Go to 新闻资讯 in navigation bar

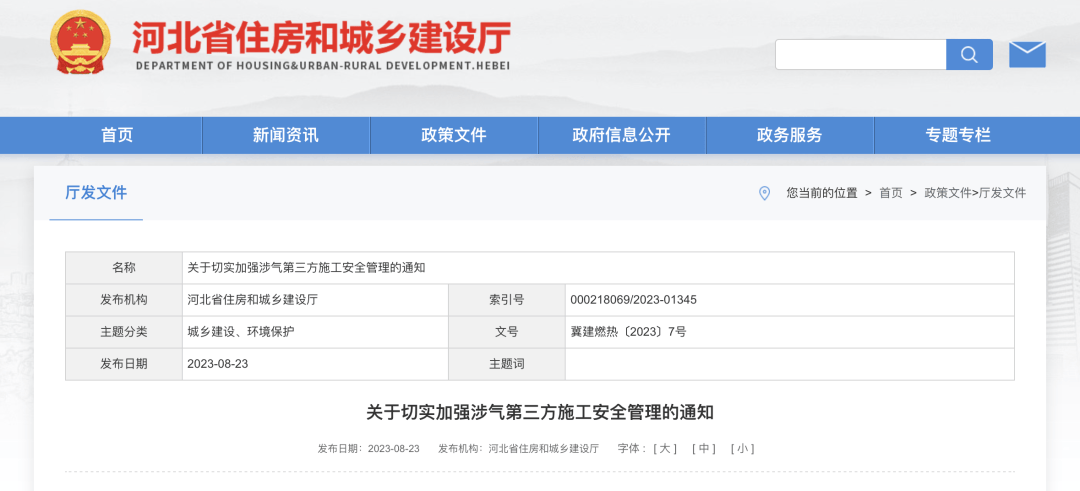[285, 135]
